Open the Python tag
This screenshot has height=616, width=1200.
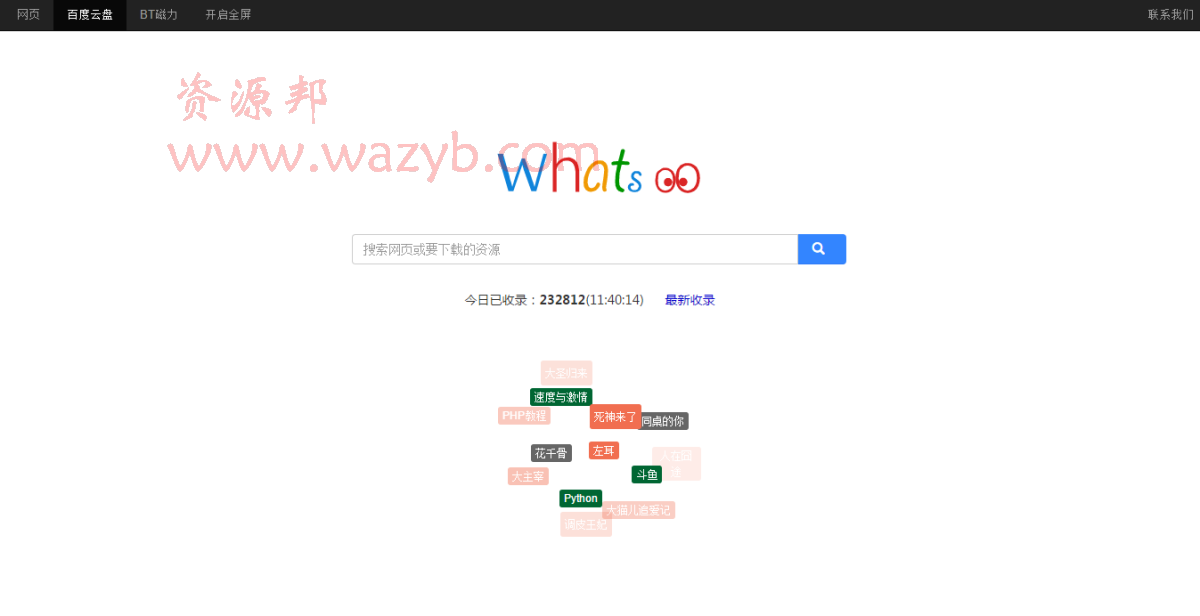[580, 498]
